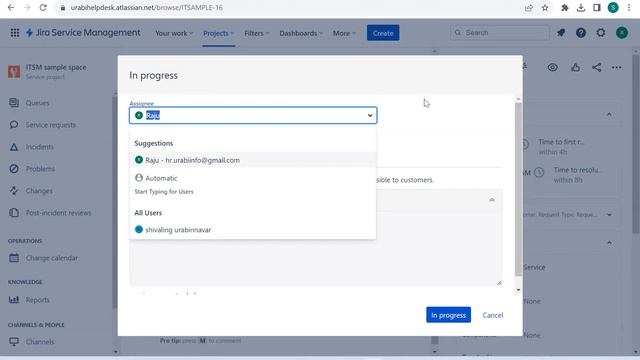Click the Search field

tap(500, 33)
